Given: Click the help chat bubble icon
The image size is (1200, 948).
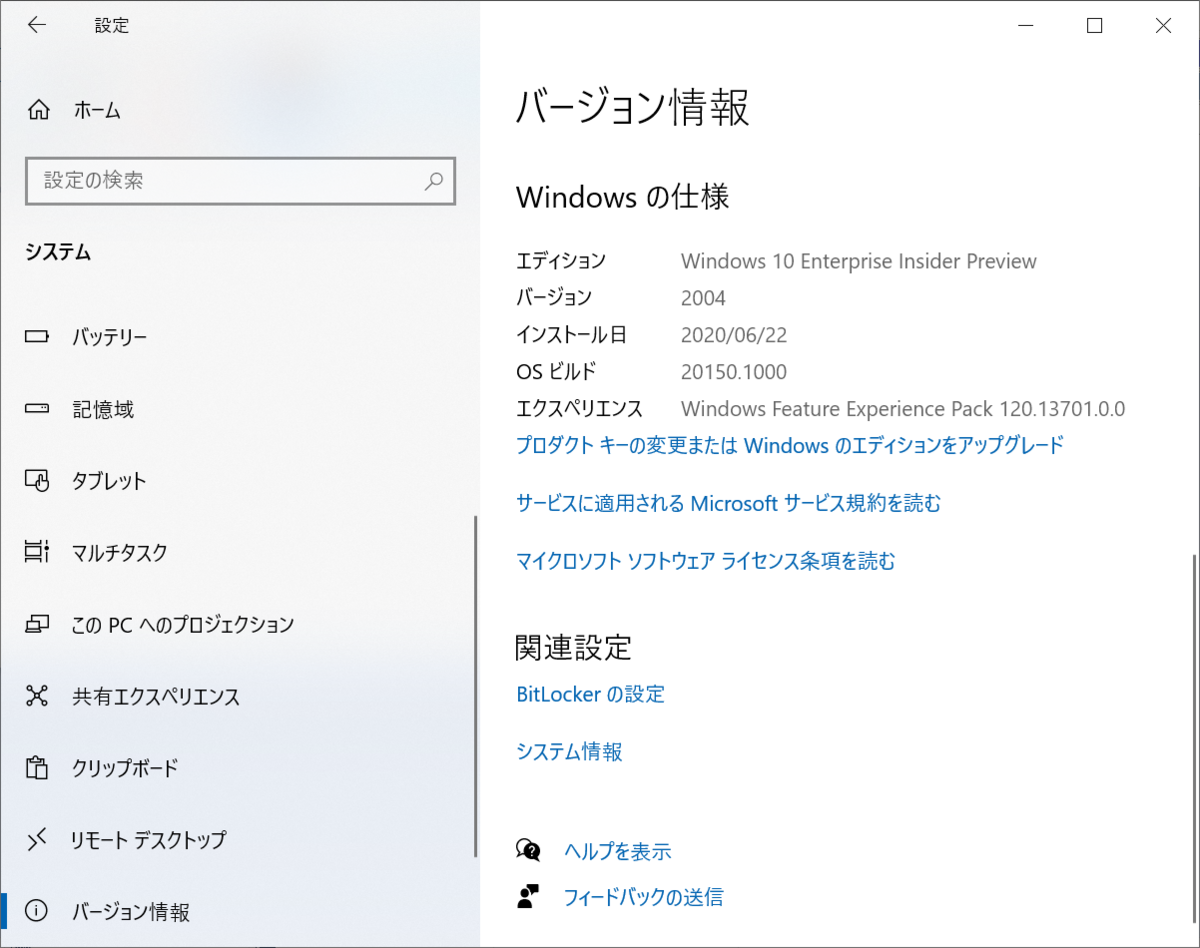Looking at the screenshot, I should click(528, 851).
